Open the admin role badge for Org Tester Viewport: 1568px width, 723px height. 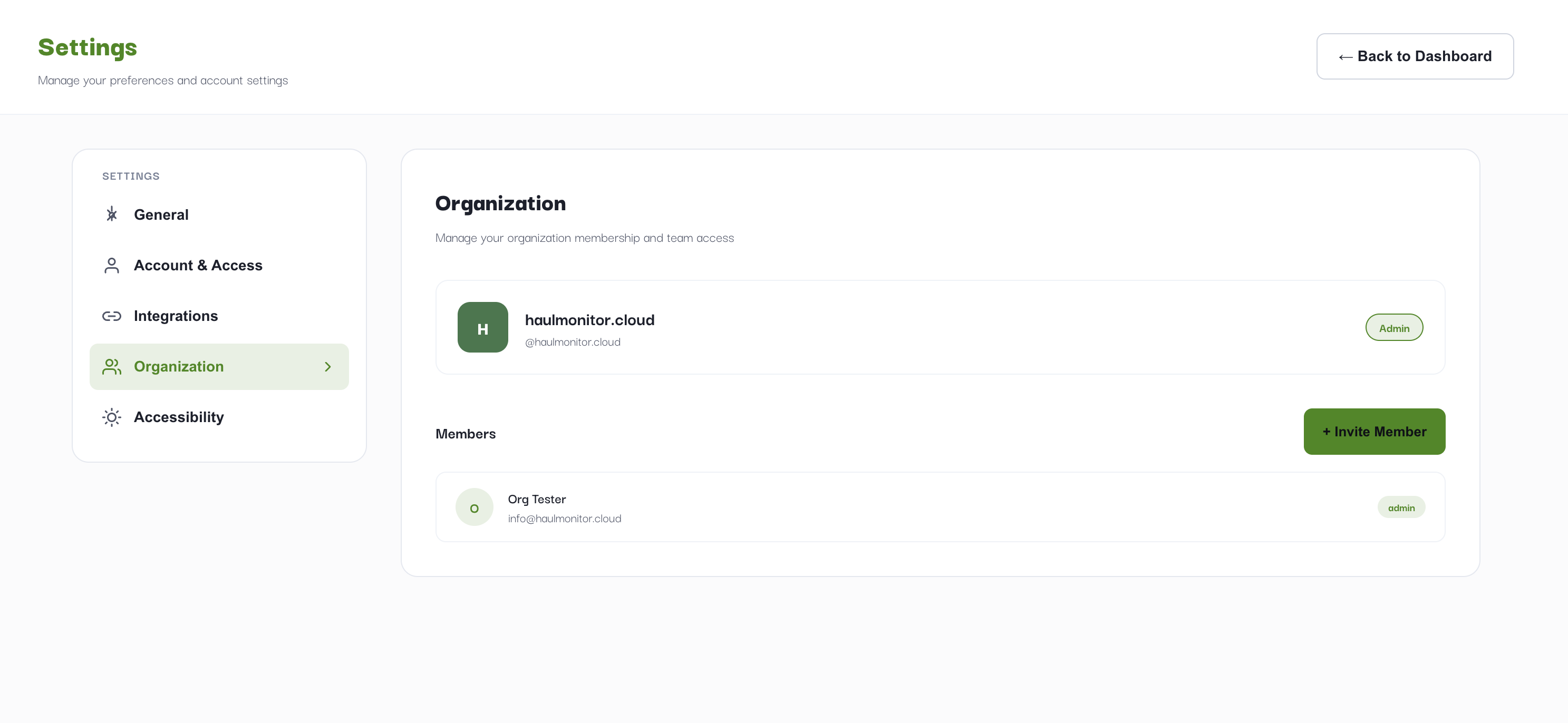pyautogui.click(x=1401, y=507)
